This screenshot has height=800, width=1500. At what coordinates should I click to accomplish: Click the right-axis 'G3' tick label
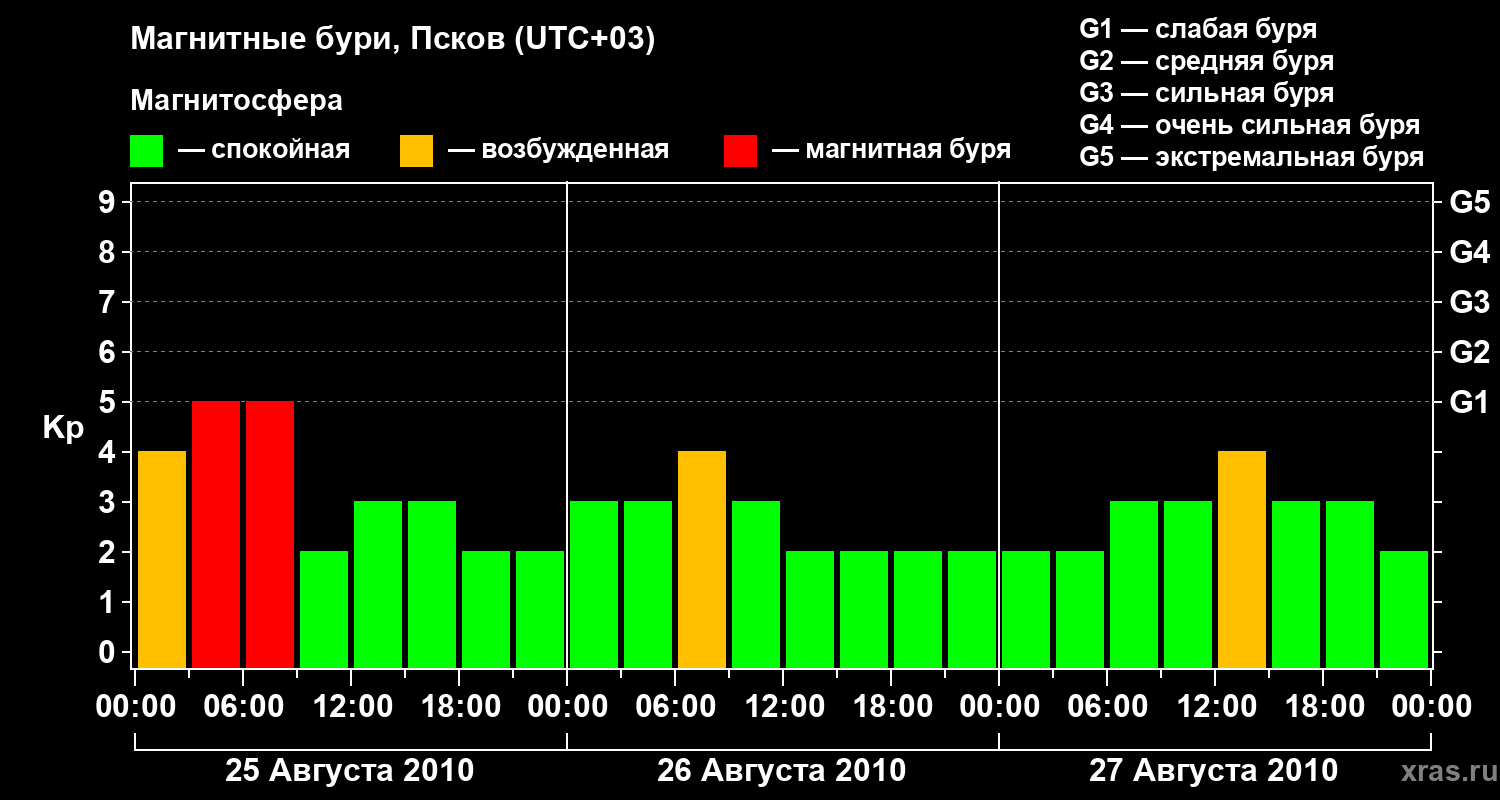click(x=1470, y=303)
